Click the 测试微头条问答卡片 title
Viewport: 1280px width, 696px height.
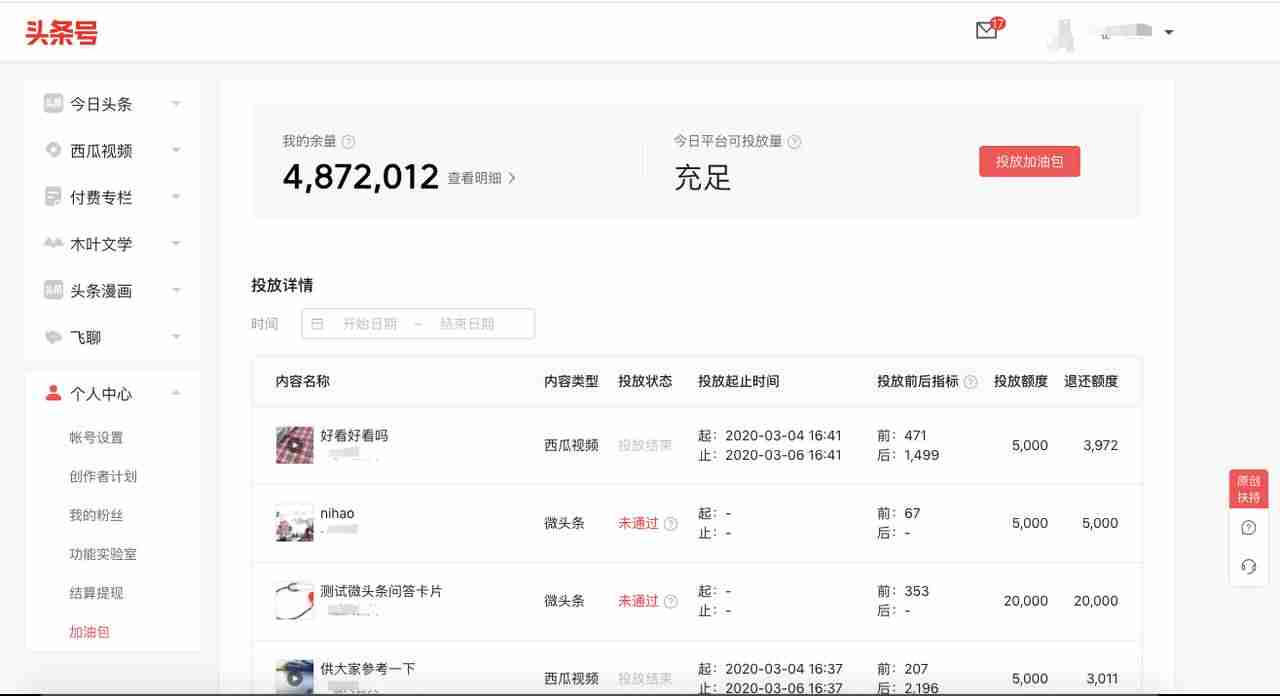pos(381,591)
